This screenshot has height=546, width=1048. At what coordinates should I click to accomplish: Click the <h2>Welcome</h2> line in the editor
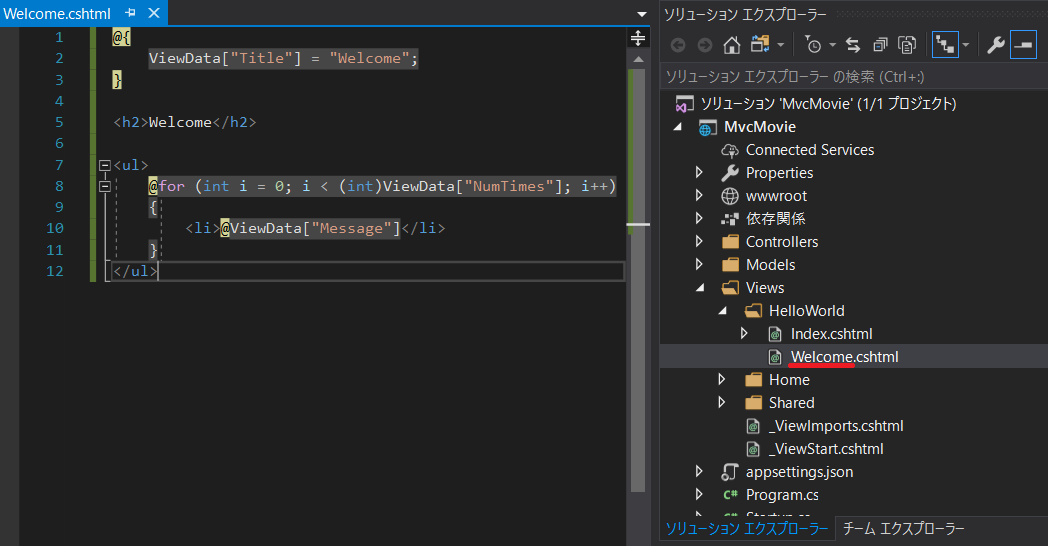pos(185,122)
